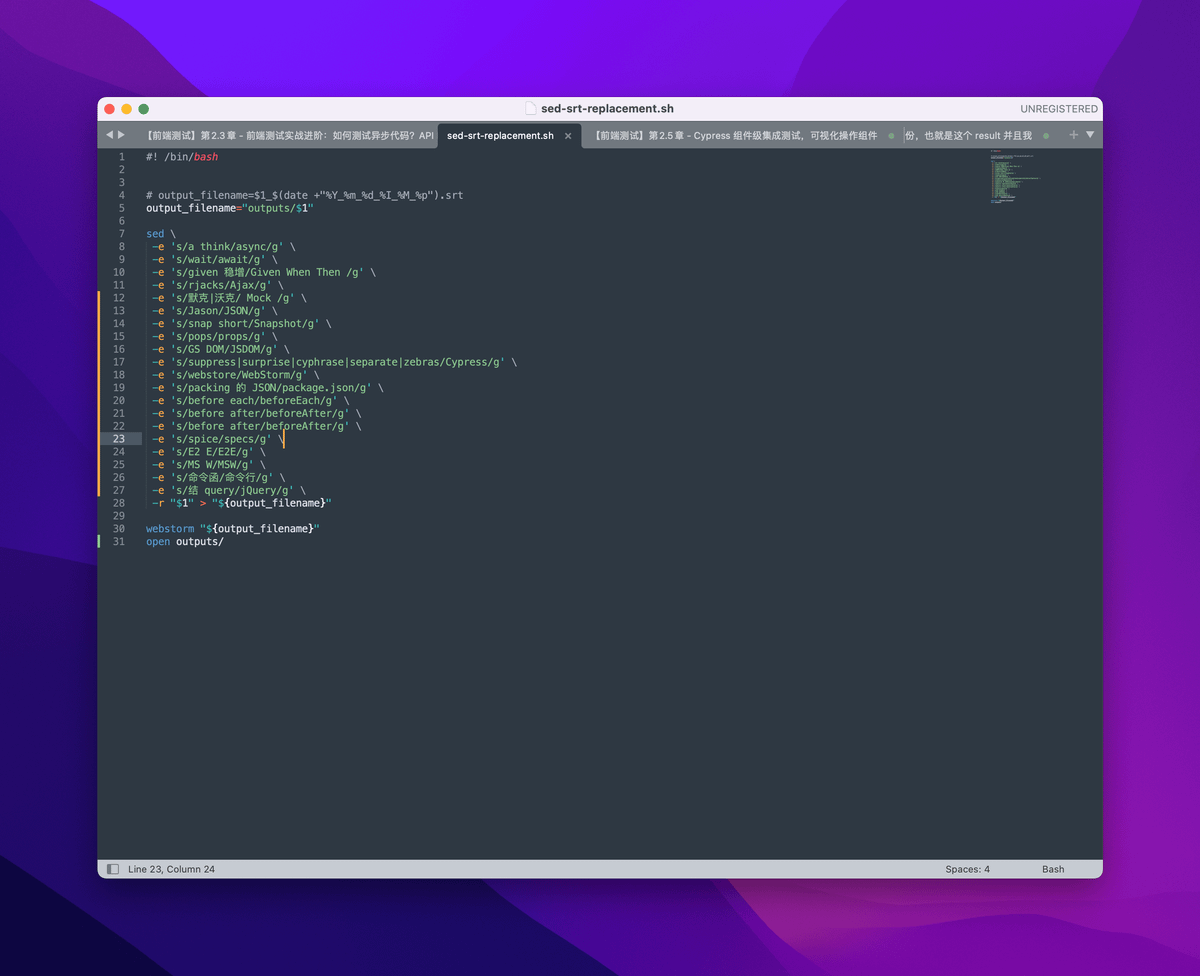Close the sed-srt-replacement.sh tab

568,136
